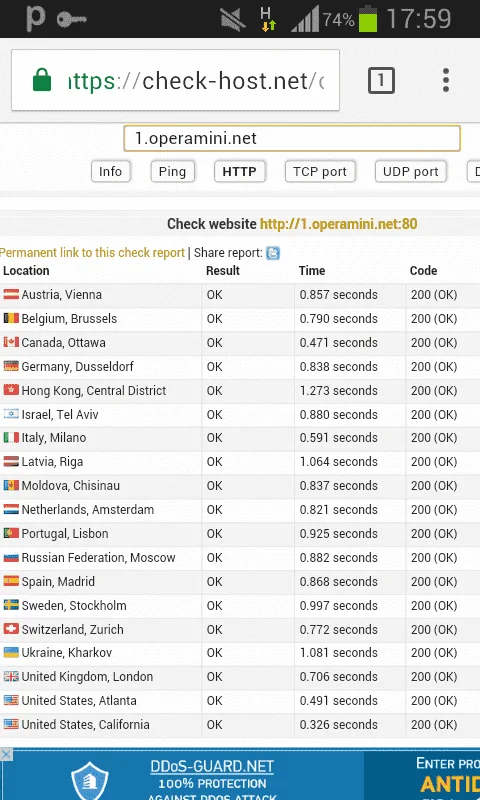Open the browser tab switcher icon
The image size is (480, 800).
pos(381,80)
